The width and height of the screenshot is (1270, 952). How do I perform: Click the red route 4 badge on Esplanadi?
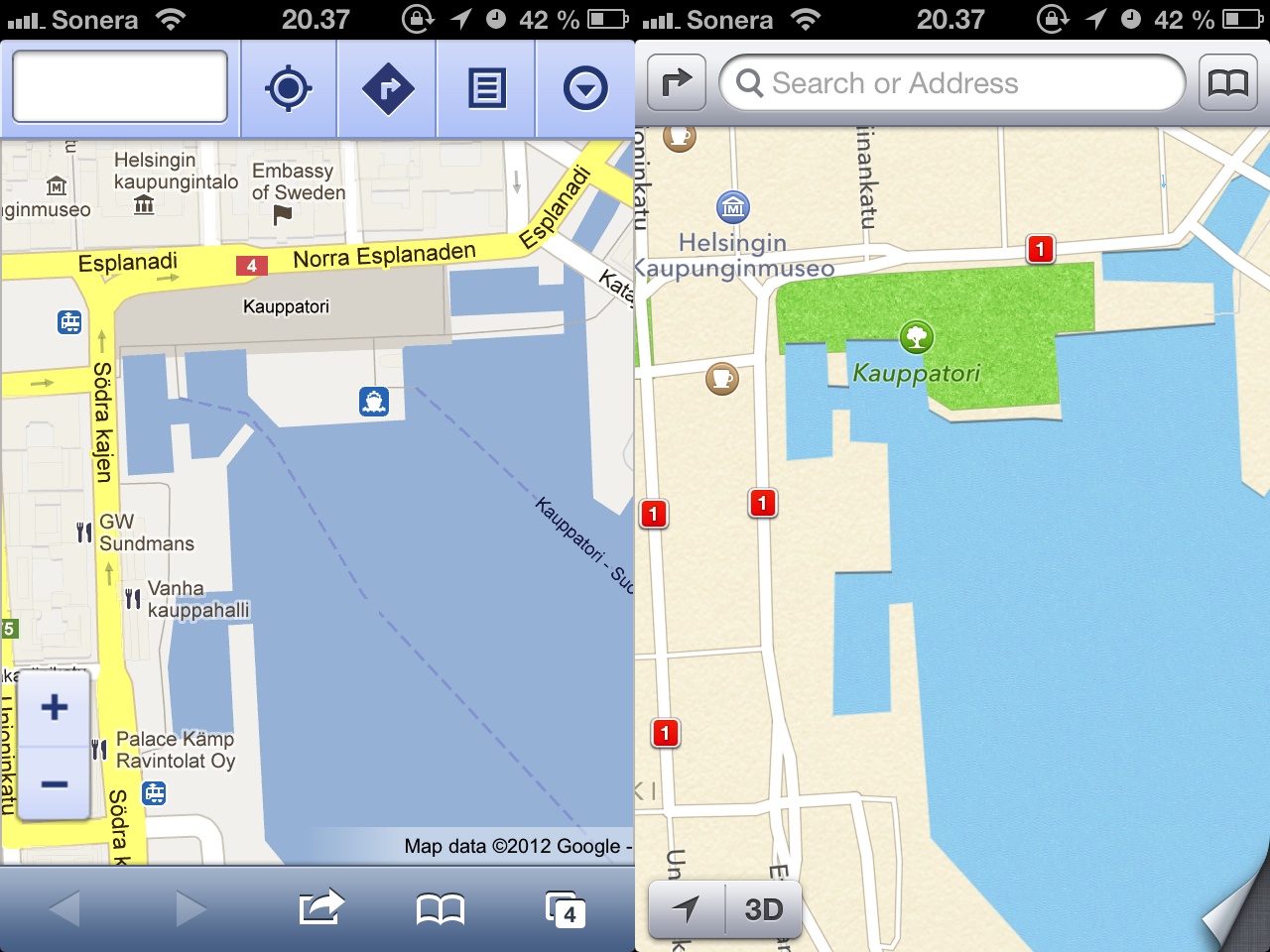click(x=251, y=265)
